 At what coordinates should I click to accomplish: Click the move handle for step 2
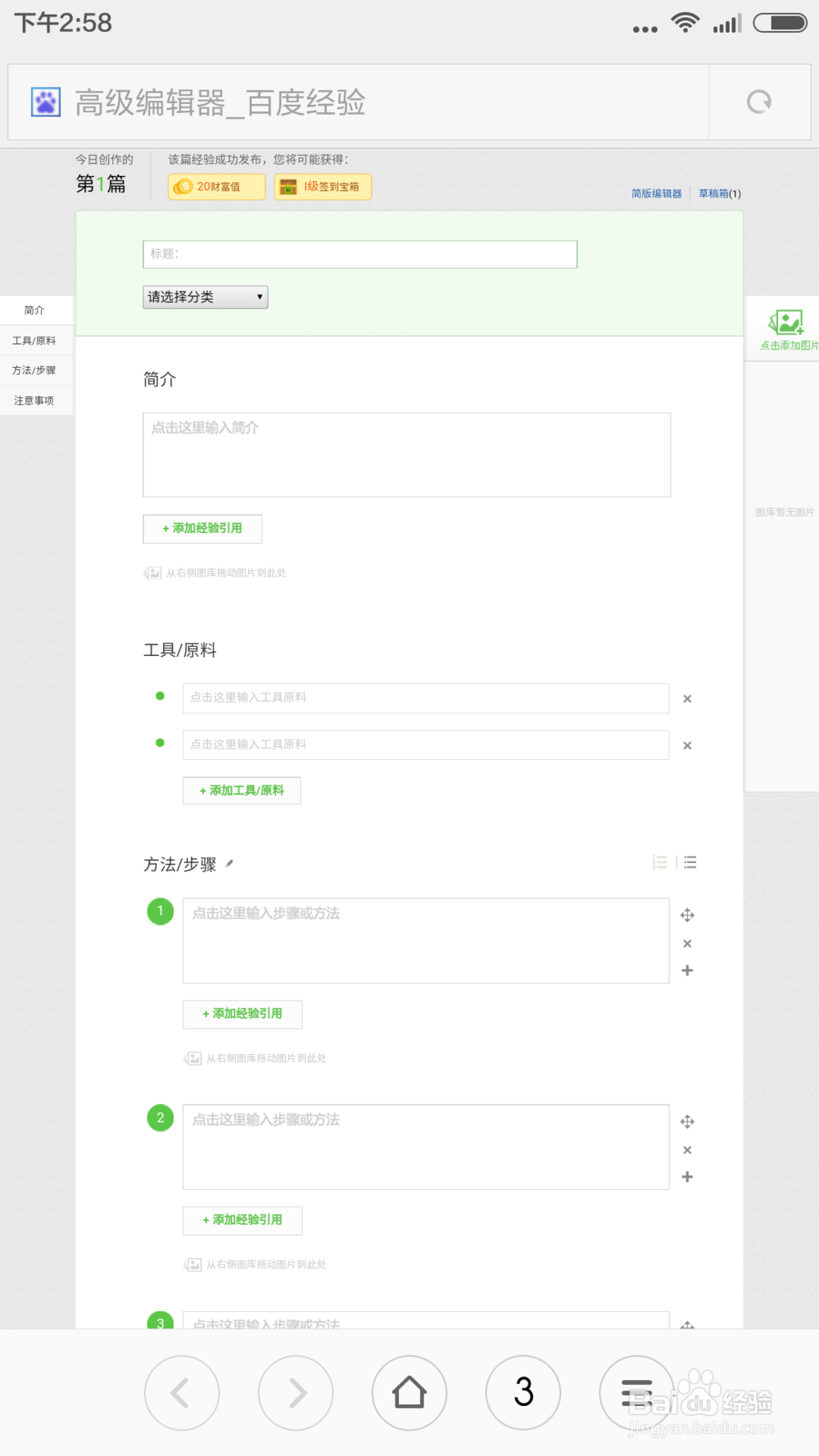click(687, 1121)
